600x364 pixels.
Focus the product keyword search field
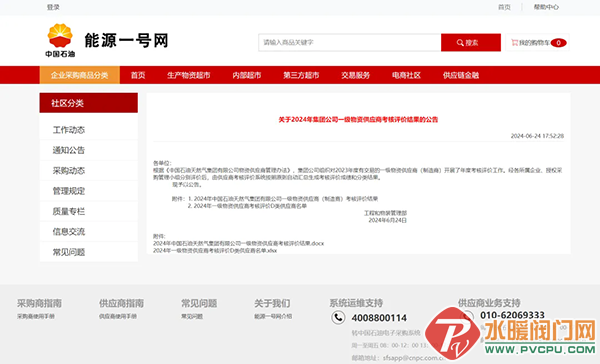pos(350,42)
